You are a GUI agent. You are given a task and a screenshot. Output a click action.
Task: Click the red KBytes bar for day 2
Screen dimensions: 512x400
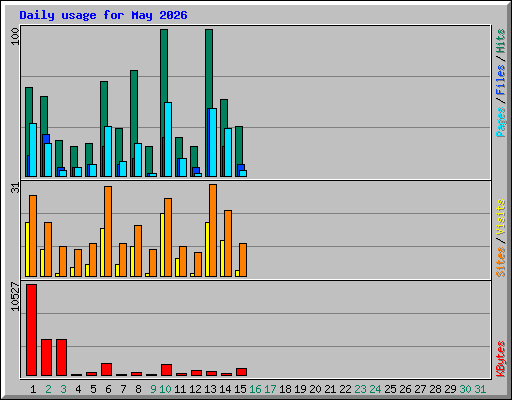click(x=46, y=357)
